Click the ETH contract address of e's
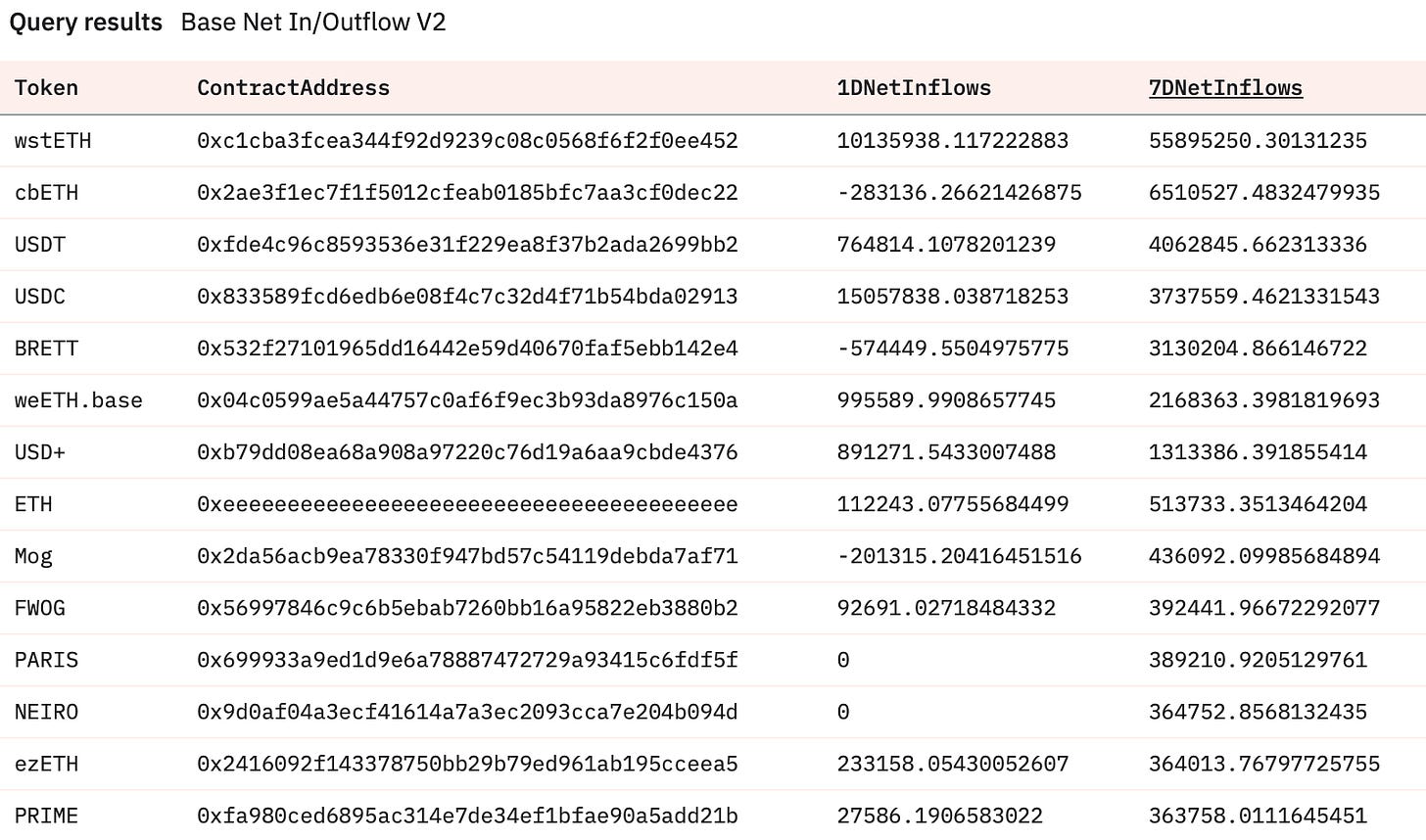Screen dimensions: 1426x840 click(x=467, y=504)
